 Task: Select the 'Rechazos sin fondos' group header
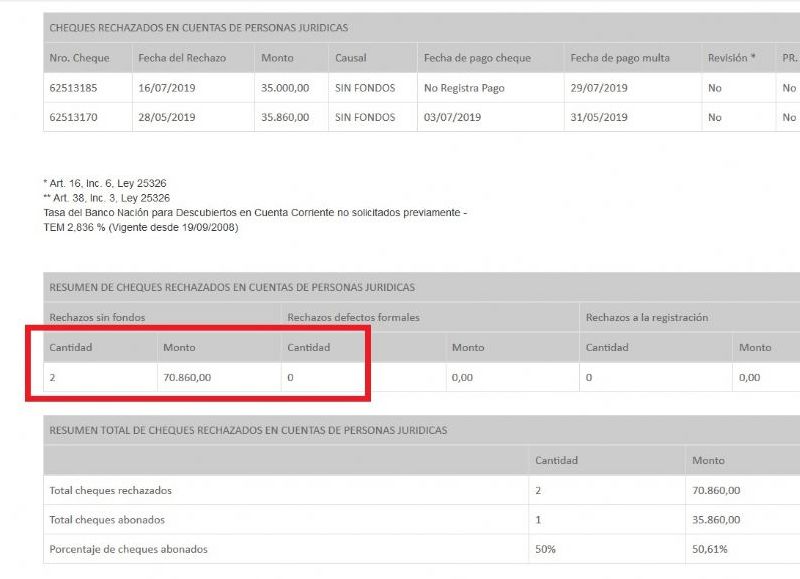(x=97, y=317)
